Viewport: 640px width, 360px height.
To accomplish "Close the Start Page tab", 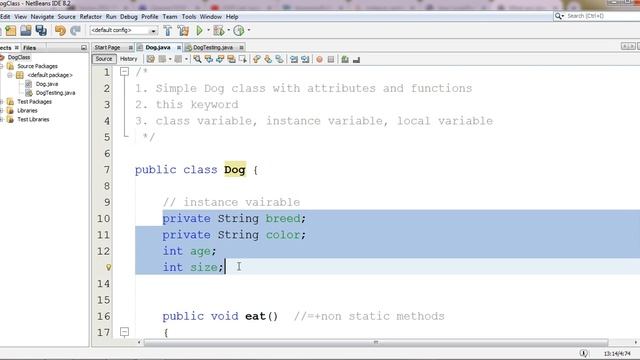I will (131, 48).
